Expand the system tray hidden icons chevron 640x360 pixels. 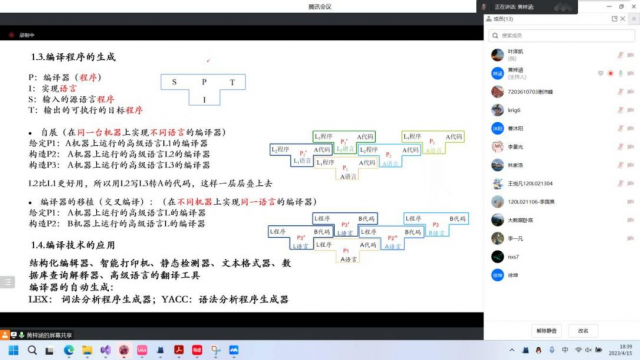tap(512, 350)
